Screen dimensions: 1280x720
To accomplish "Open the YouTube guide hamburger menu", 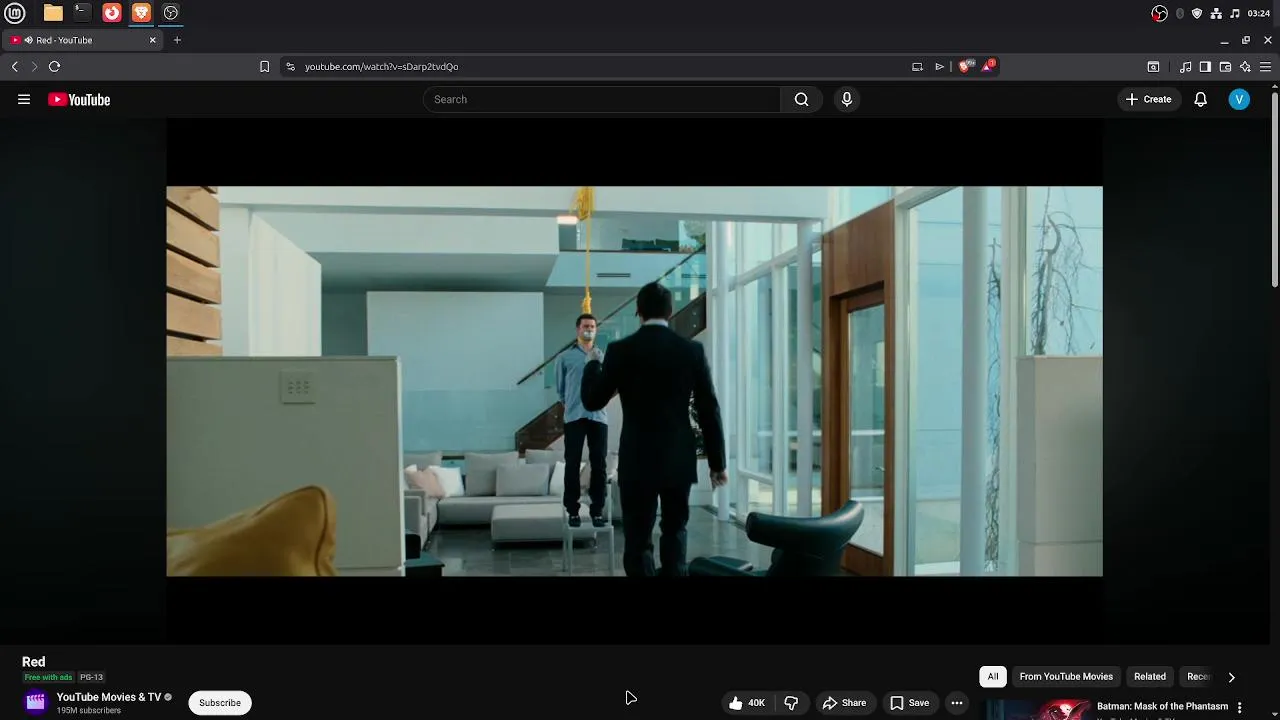I will pyautogui.click(x=24, y=99).
